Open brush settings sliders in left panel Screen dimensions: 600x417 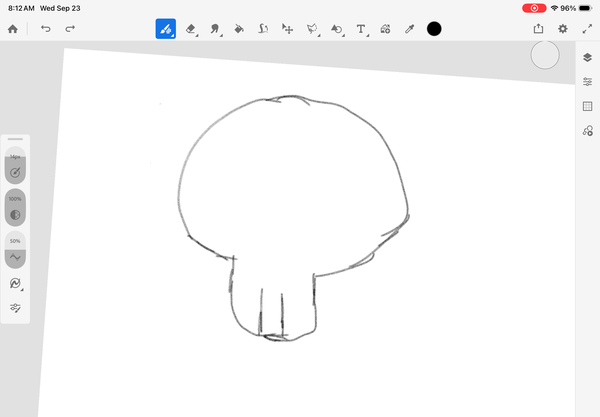coord(15,308)
